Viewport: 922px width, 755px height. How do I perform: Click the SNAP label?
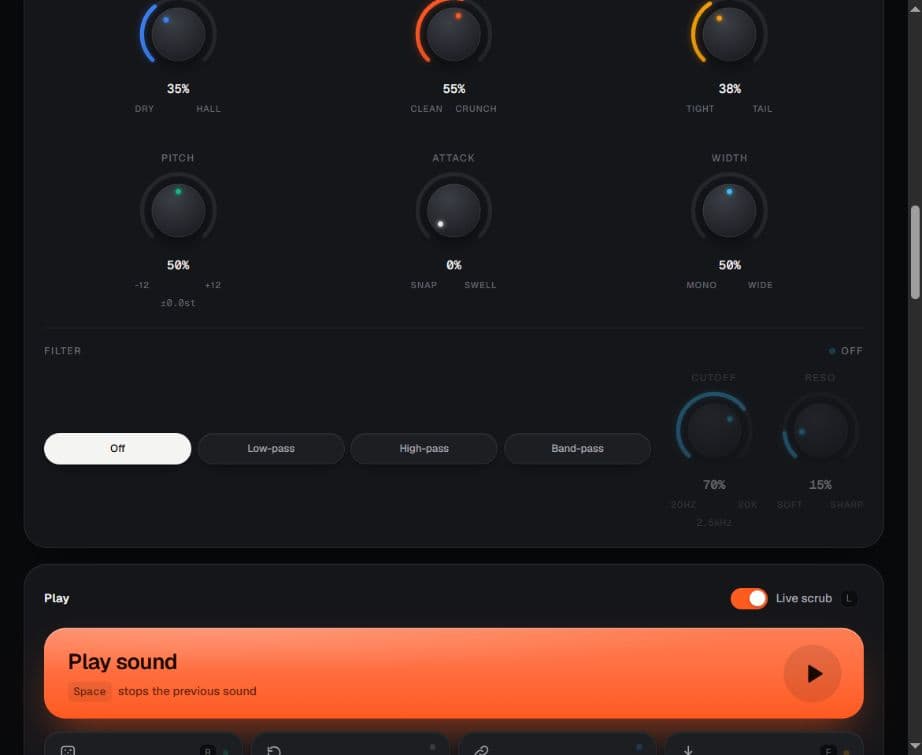[423, 285]
